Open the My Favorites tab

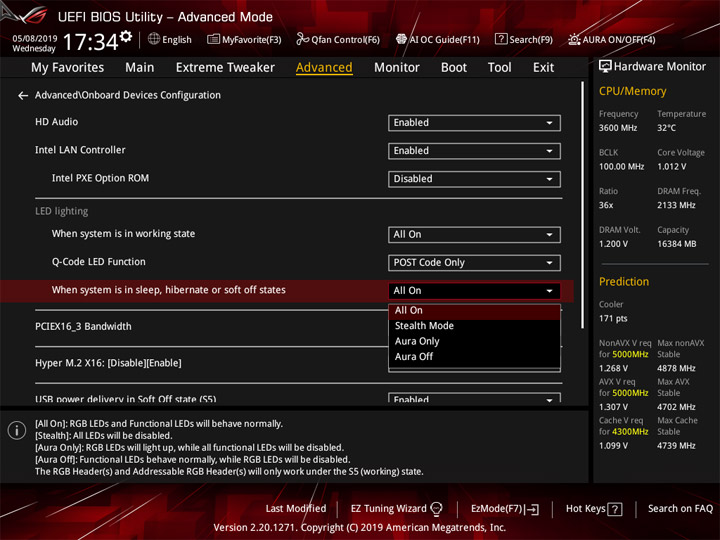(x=68, y=68)
